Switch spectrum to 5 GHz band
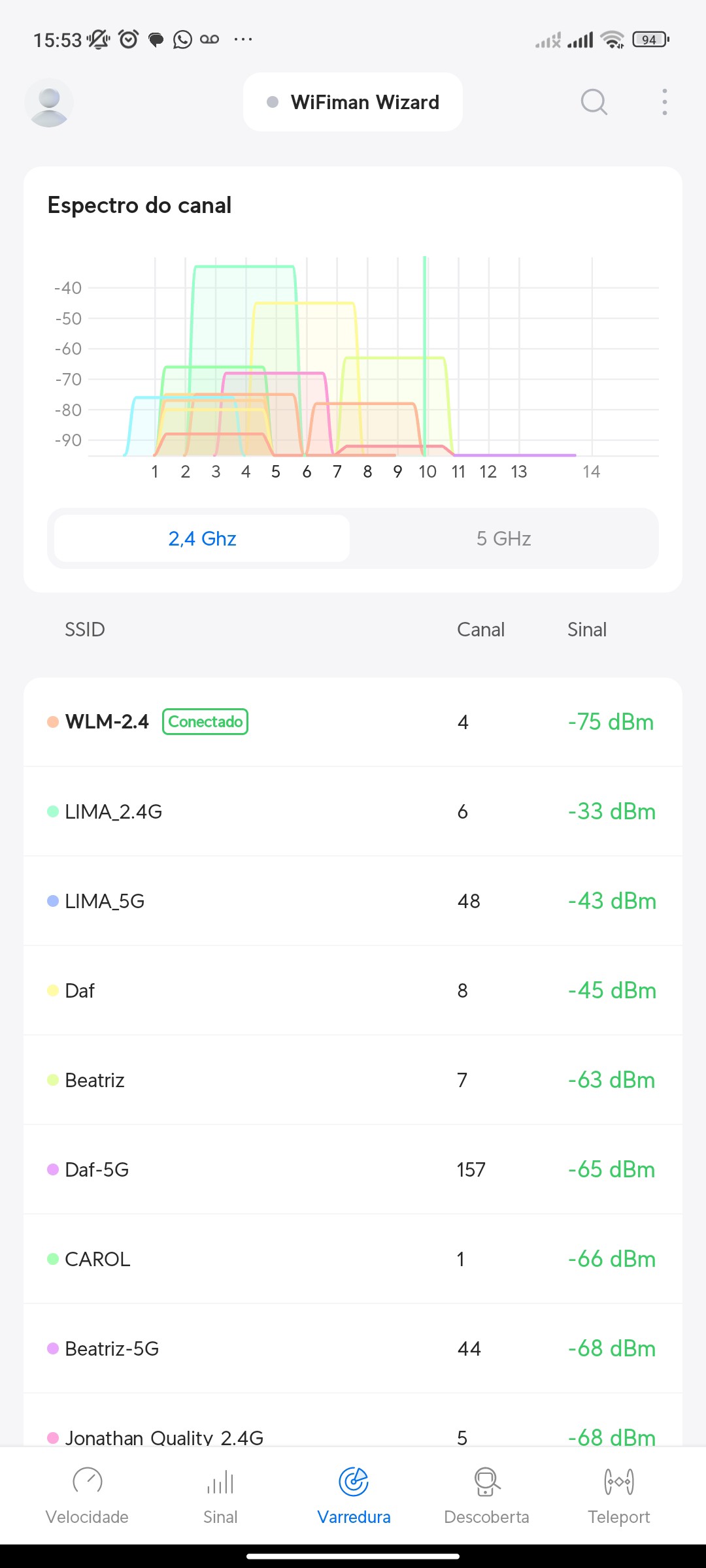The height and width of the screenshot is (1568, 706). [503, 538]
